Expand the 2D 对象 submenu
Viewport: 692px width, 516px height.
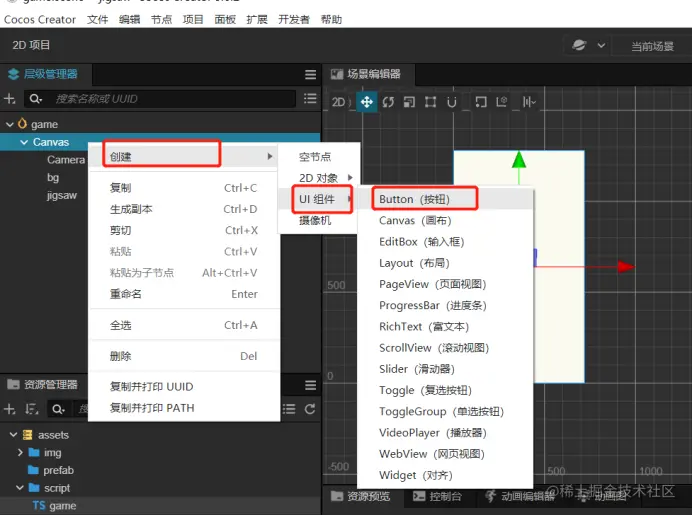pos(318,178)
